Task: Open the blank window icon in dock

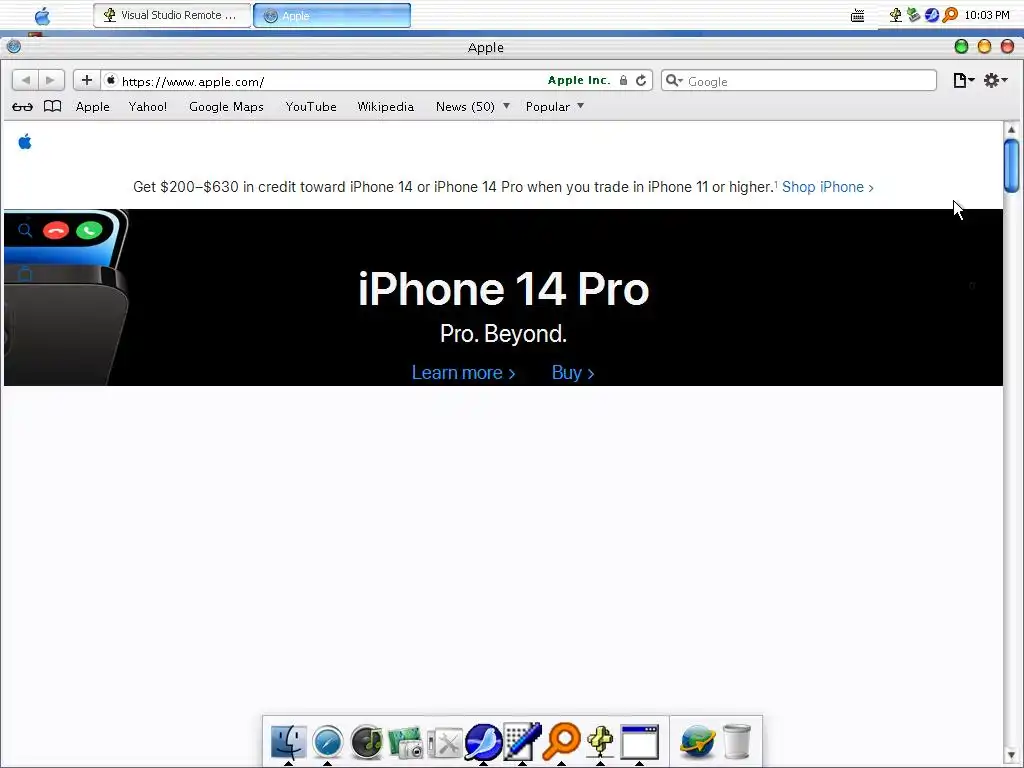Action: (639, 742)
